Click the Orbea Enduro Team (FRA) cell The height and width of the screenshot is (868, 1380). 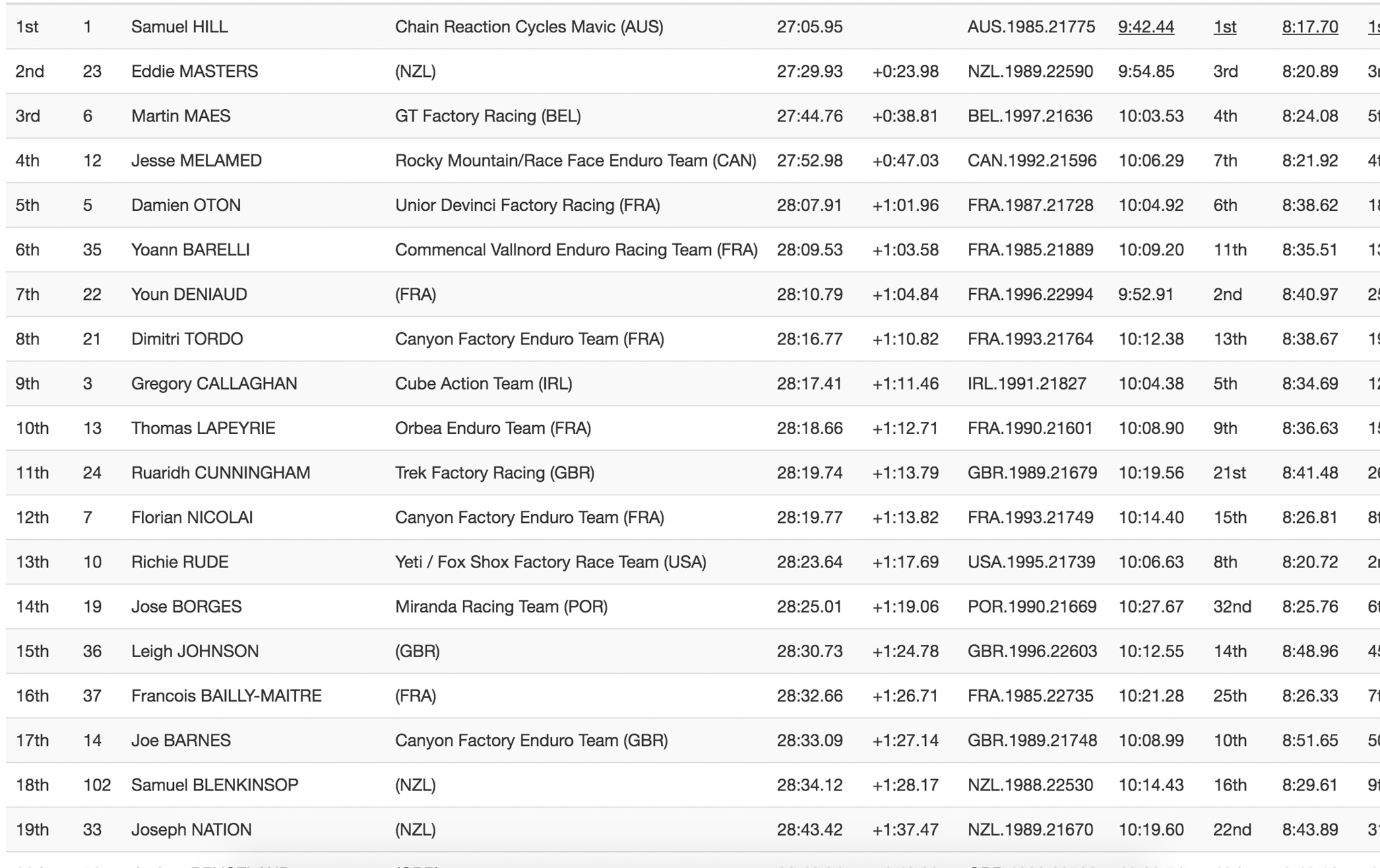493,428
